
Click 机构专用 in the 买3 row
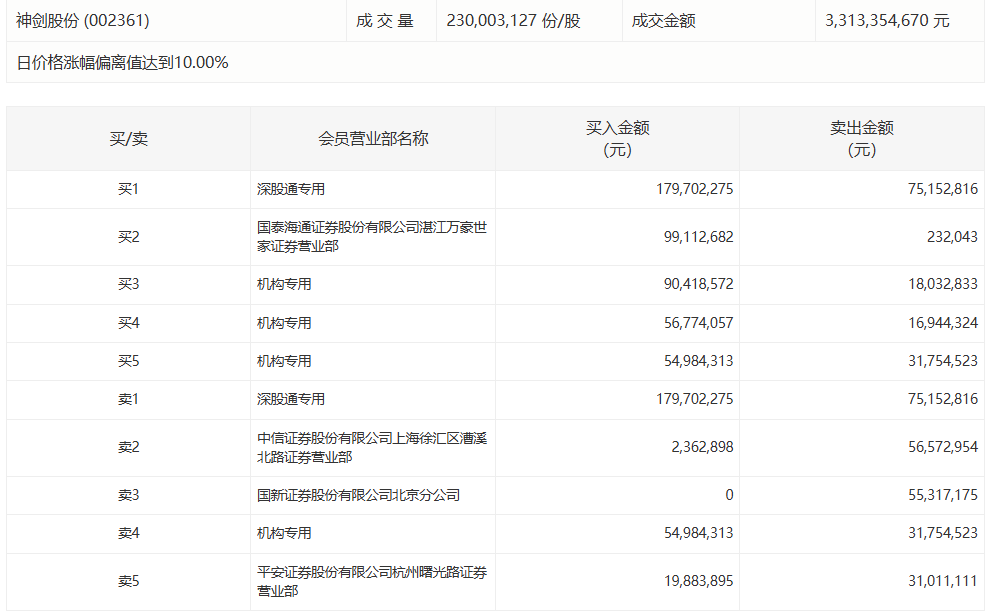(x=284, y=284)
